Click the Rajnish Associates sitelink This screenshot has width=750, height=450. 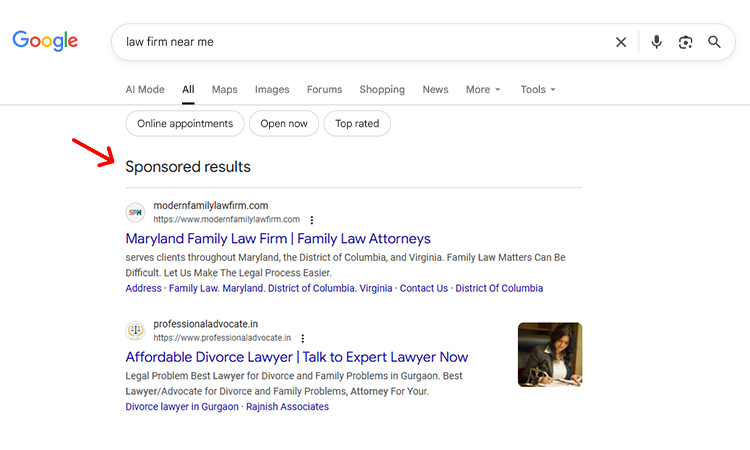click(x=287, y=407)
